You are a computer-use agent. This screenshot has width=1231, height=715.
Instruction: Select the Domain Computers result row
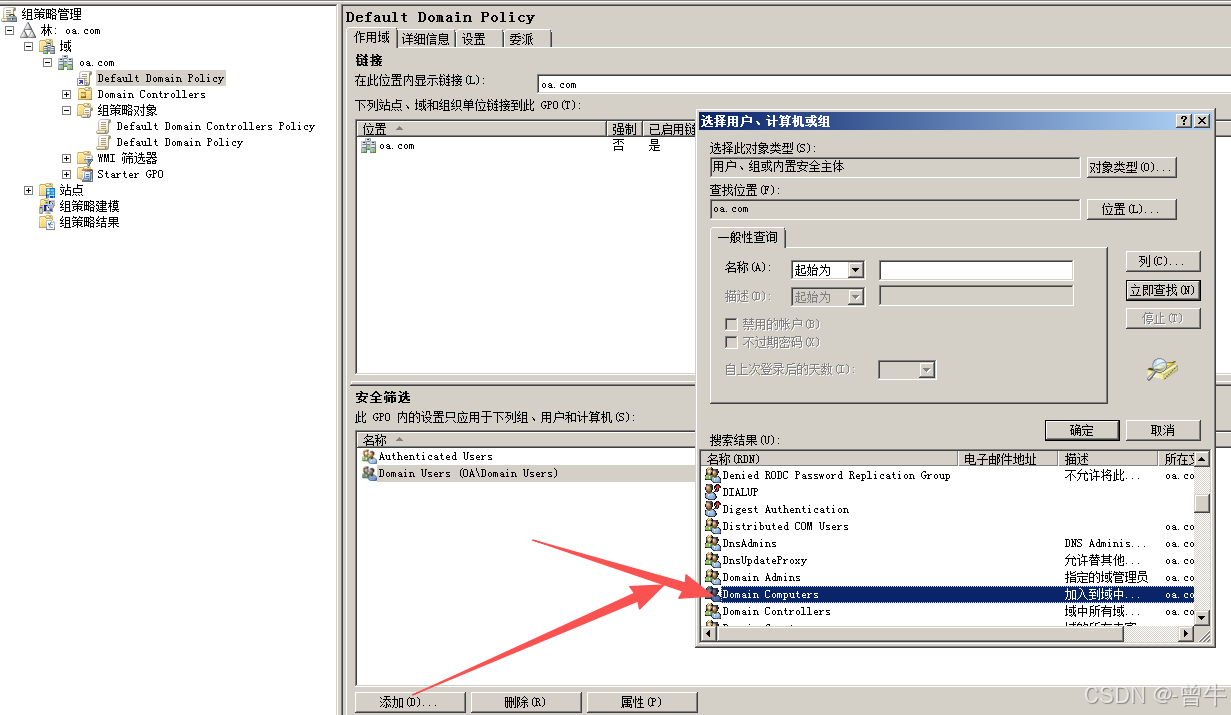point(949,594)
